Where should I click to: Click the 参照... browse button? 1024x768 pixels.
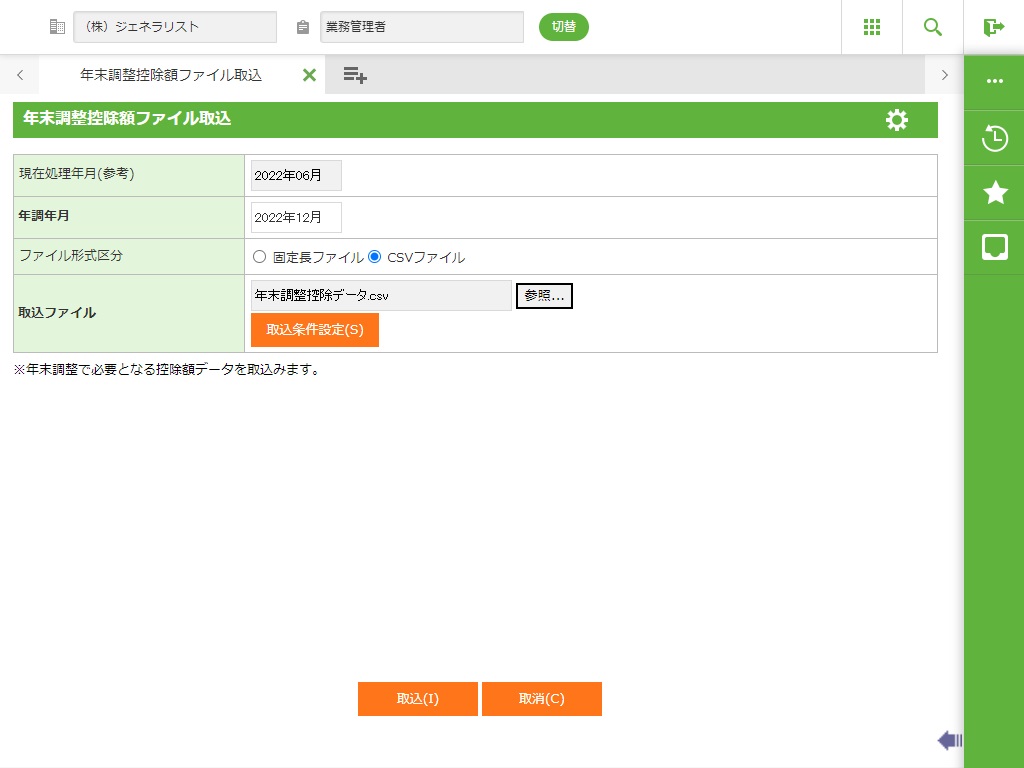[544, 296]
